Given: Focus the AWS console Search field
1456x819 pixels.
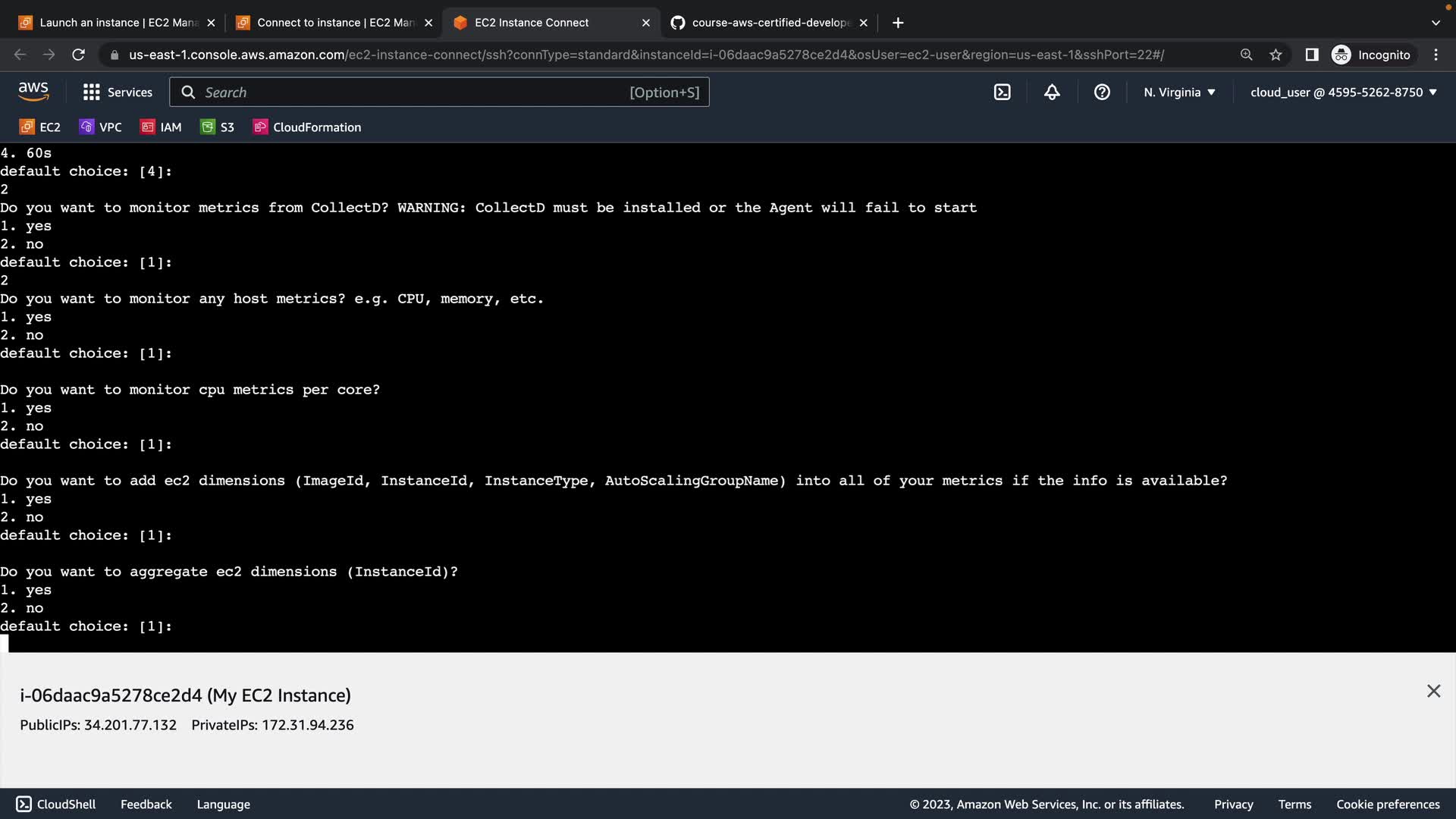Looking at the screenshot, I should click(413, 93).
